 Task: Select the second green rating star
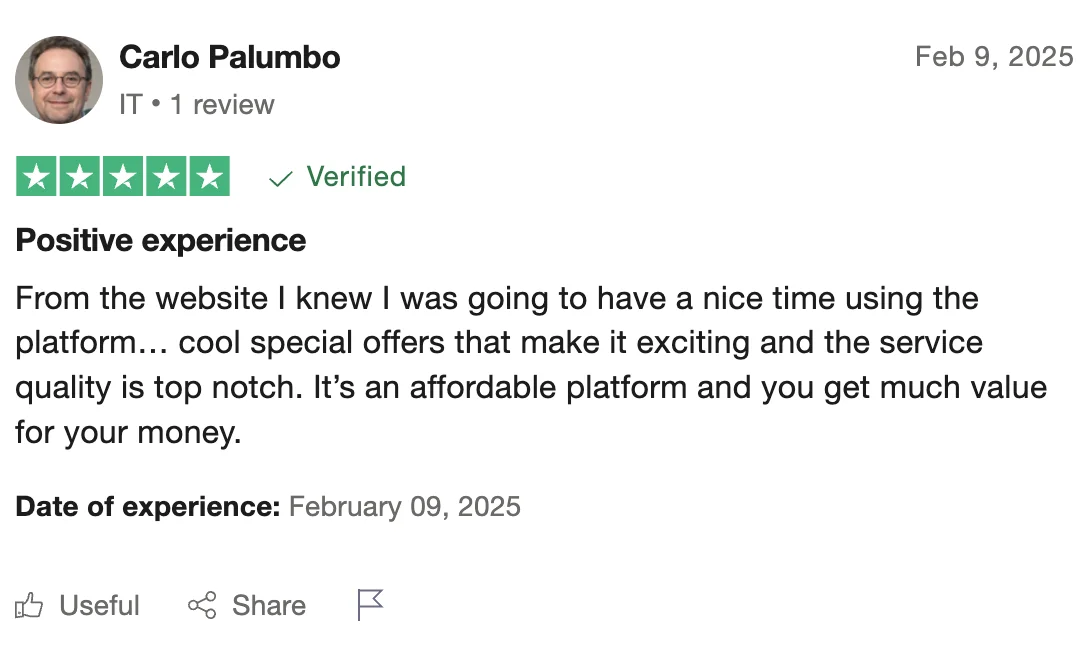tap(79, 176)
